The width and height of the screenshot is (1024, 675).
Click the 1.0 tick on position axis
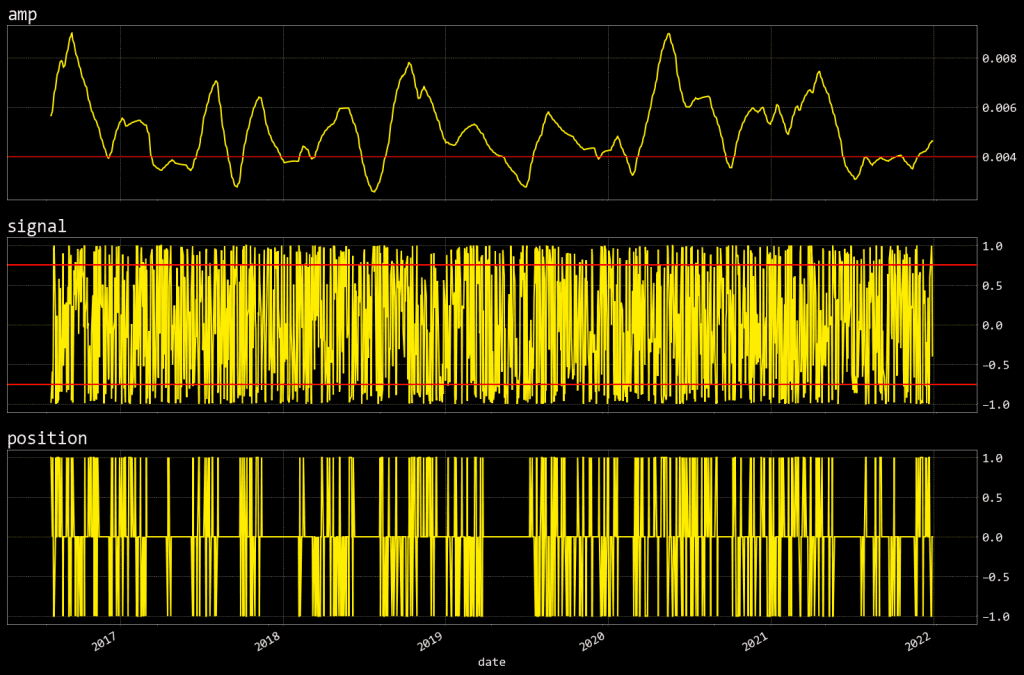click(x=993, y=458)
